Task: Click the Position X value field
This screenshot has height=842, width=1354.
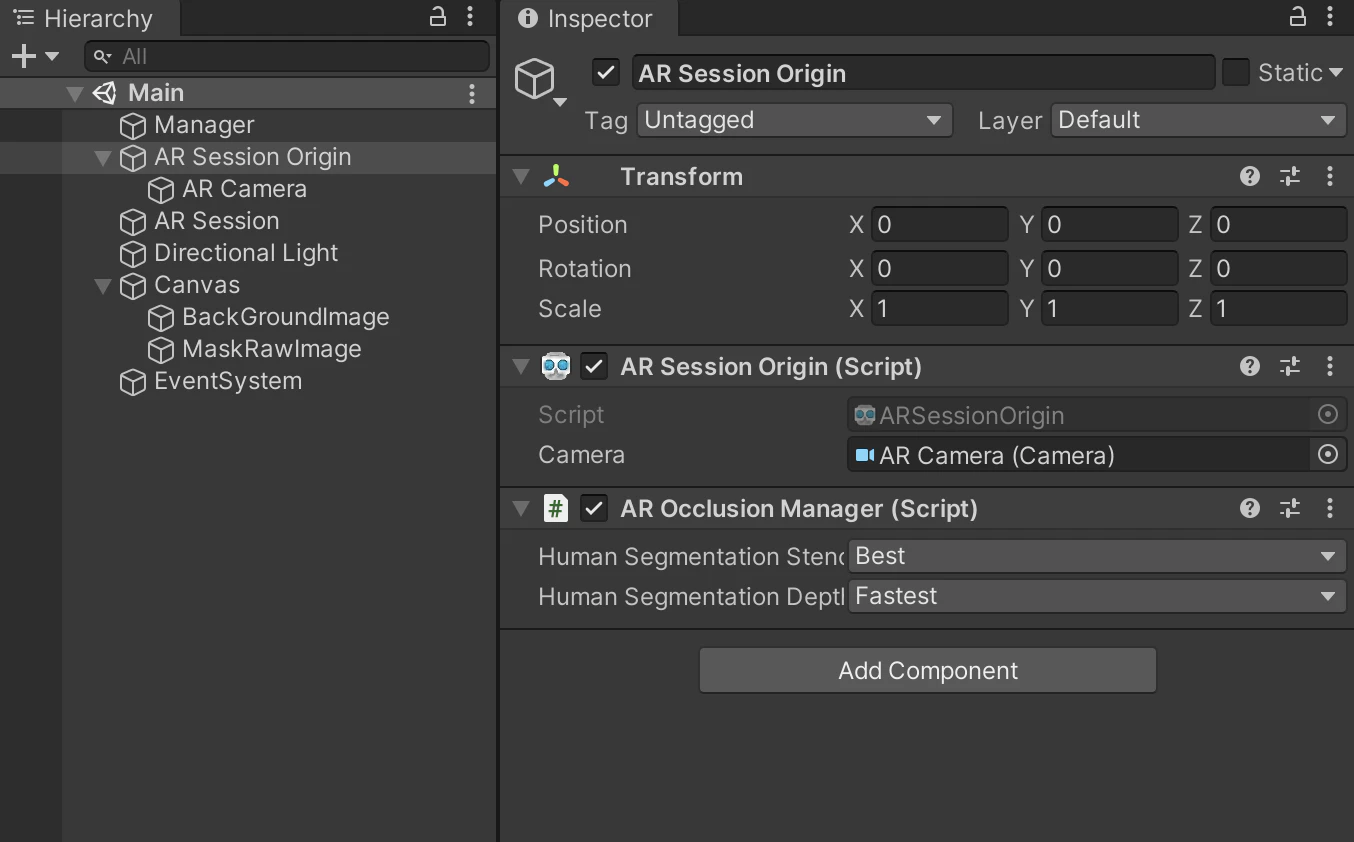Action: [939, 225]
